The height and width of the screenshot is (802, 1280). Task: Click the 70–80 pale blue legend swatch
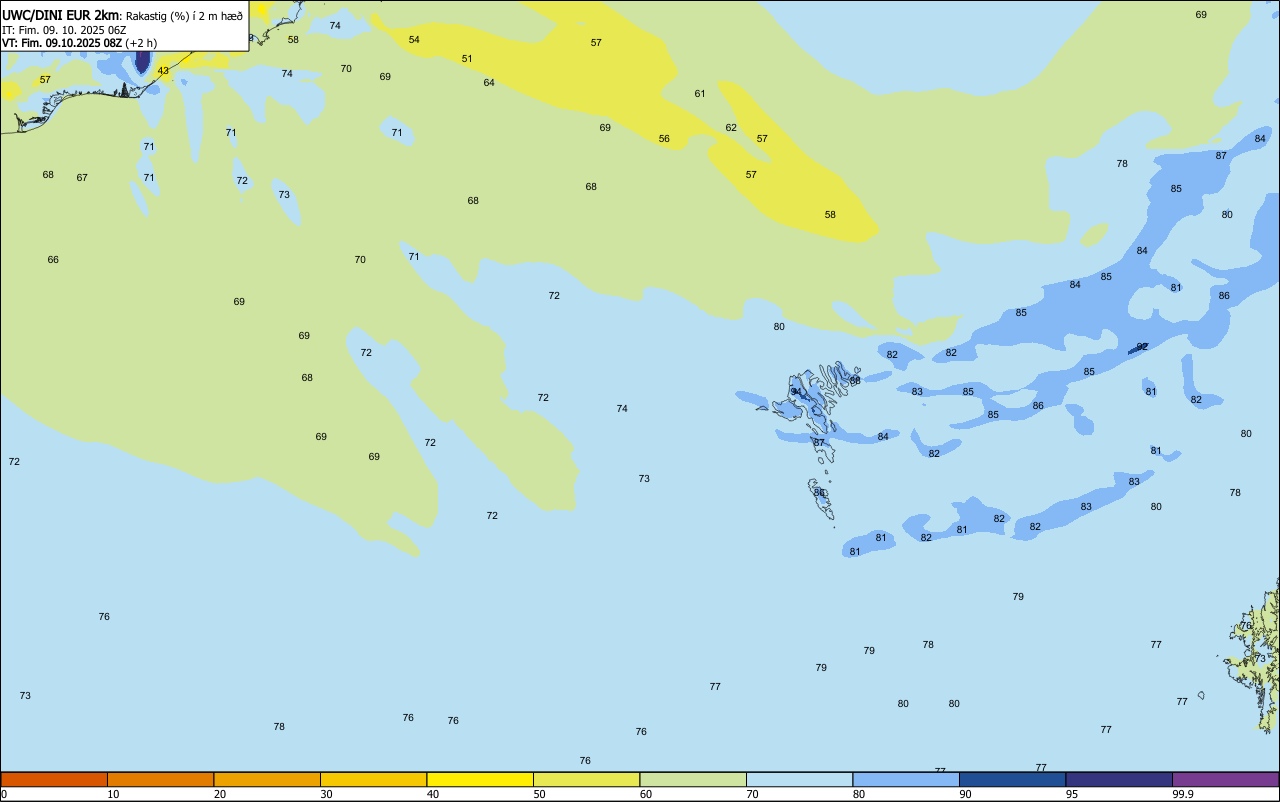799,779
